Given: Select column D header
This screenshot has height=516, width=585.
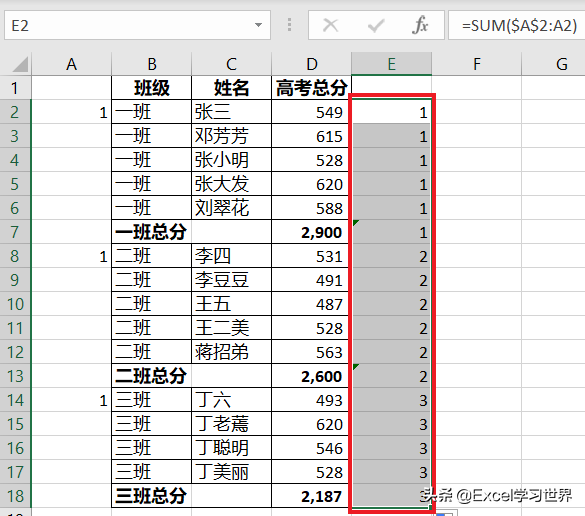Looking at the screenshot, I should coord(312,64).
